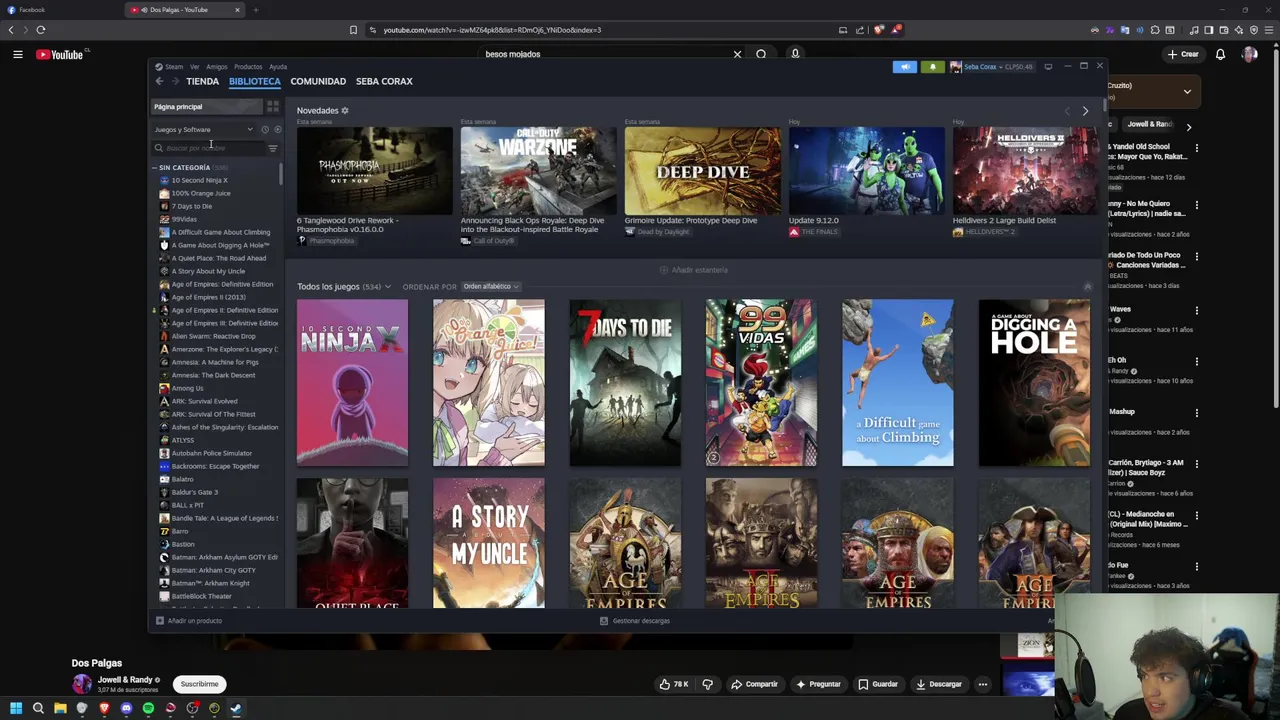Save video with Guardar button
1280x720 pixels.
(877, 684)
